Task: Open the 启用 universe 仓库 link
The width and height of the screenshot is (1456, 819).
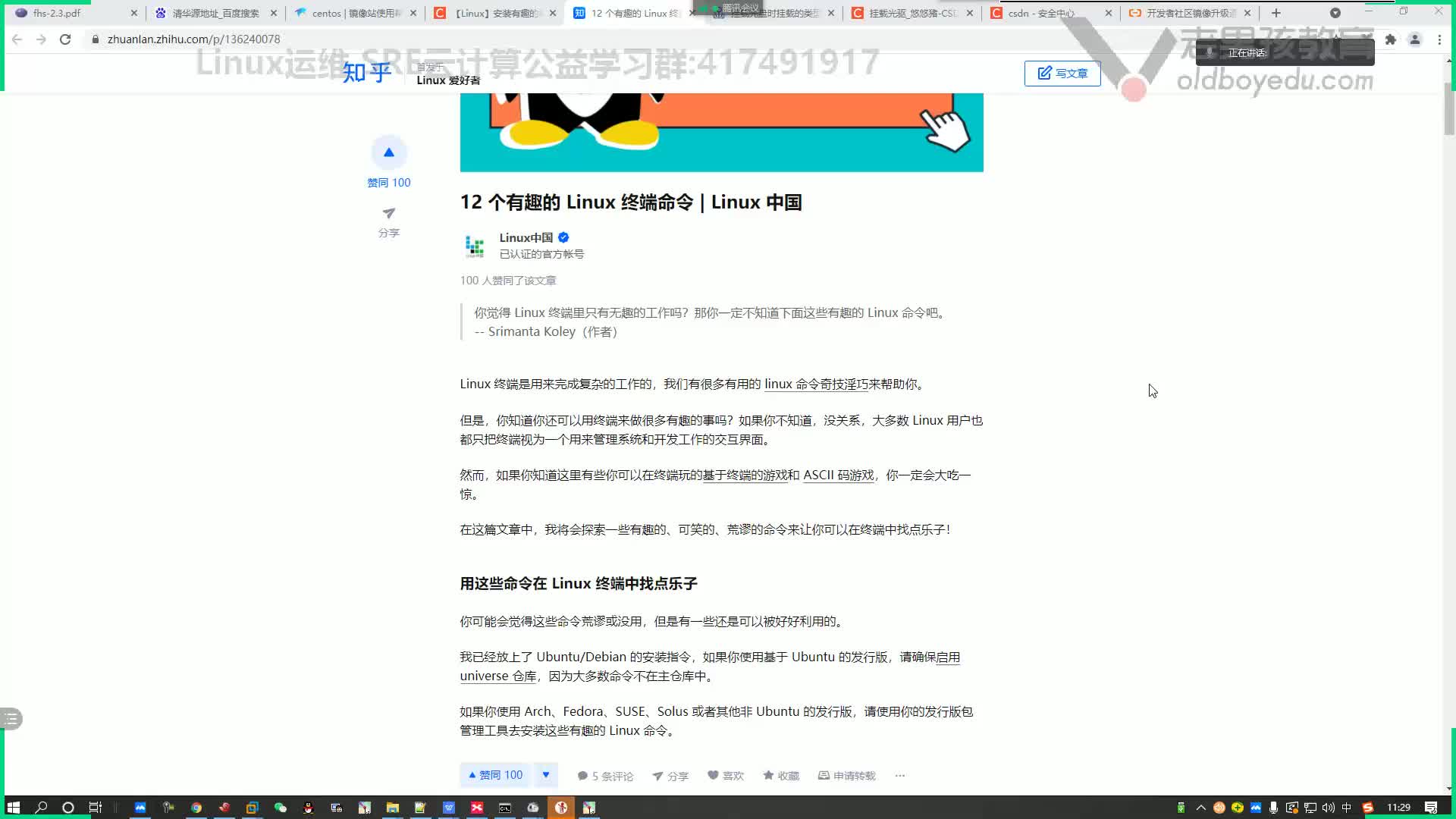Action: pyautogui.click(x=498, y=676)
